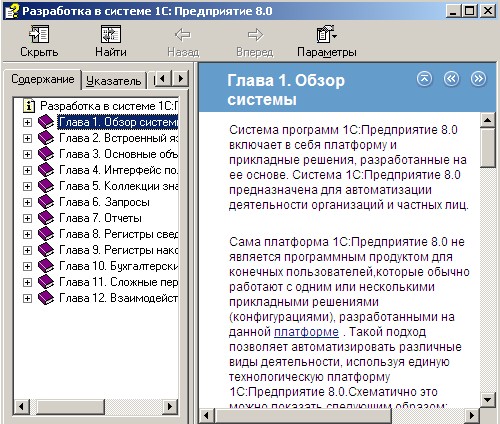This screenshot has height=424, width=500.
Task: Select Глава 12. Взаимодейст tree entry
Action: [x=119, y=298]
